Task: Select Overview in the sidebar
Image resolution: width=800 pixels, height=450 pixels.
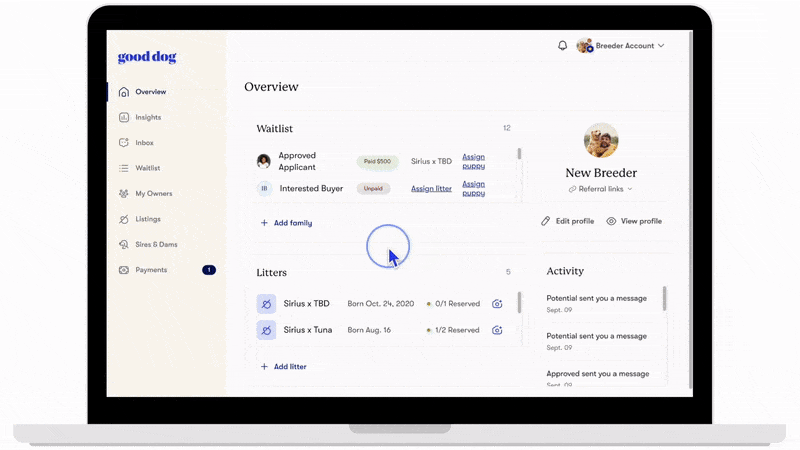Action: pyautogui.click(x=150, y=92)
